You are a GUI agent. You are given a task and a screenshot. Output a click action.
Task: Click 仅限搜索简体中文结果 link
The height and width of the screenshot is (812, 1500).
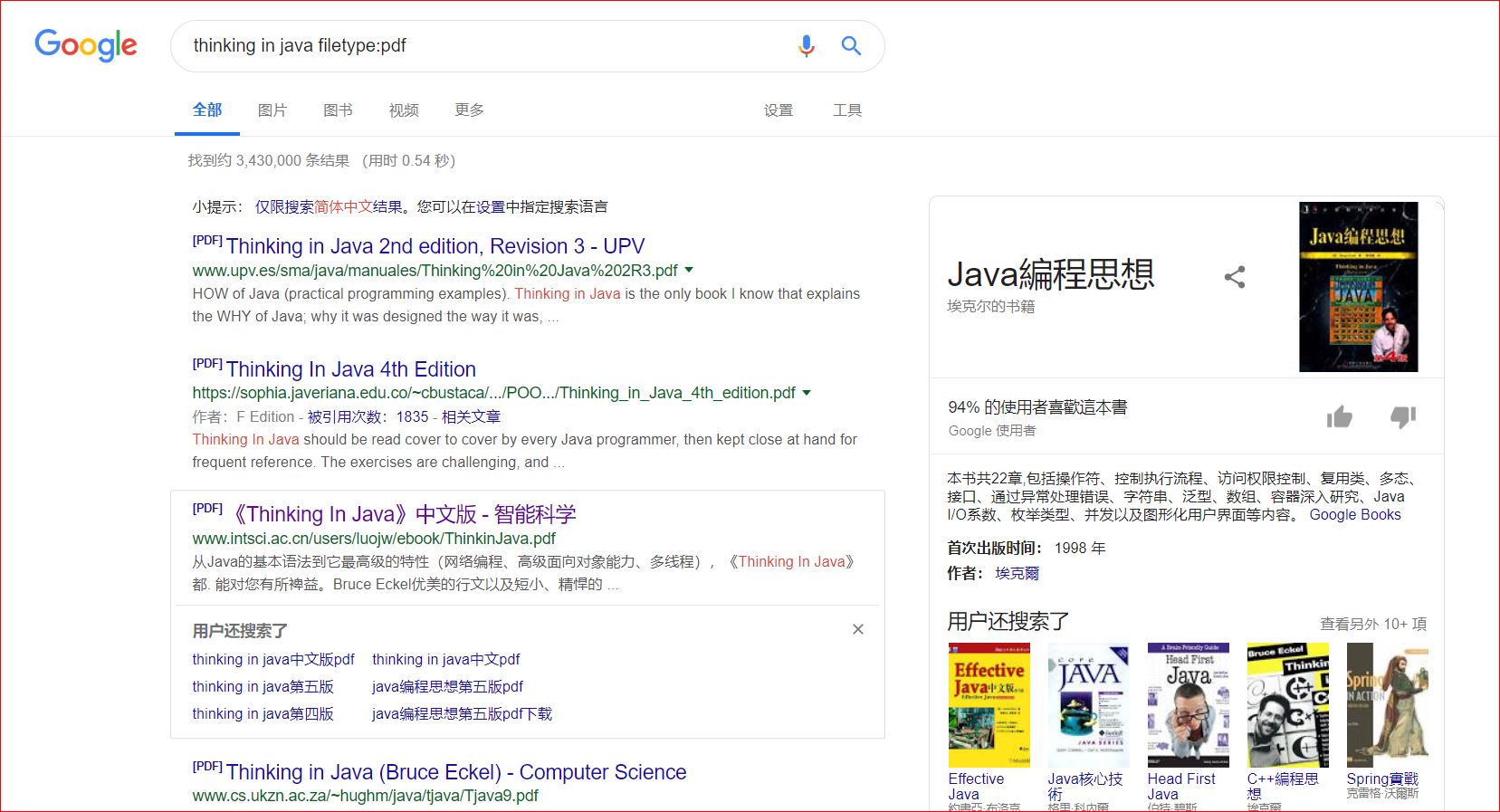point(329,207)
